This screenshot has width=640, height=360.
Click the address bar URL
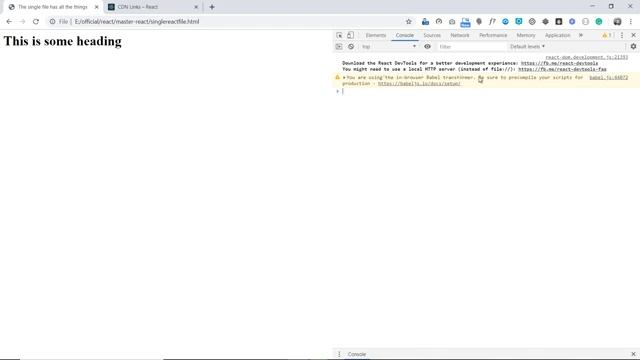137,22
